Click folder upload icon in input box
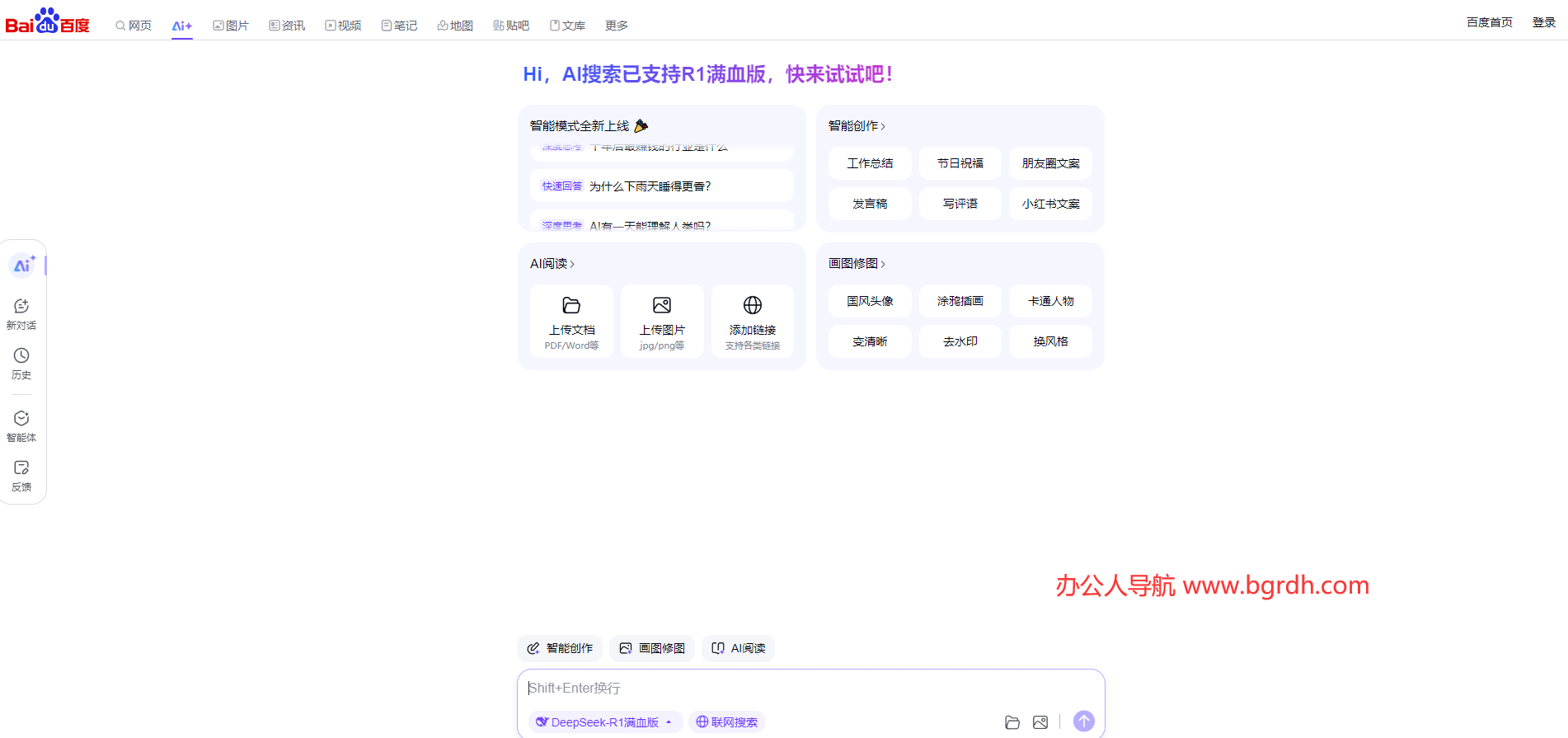 click(1012, 722)
